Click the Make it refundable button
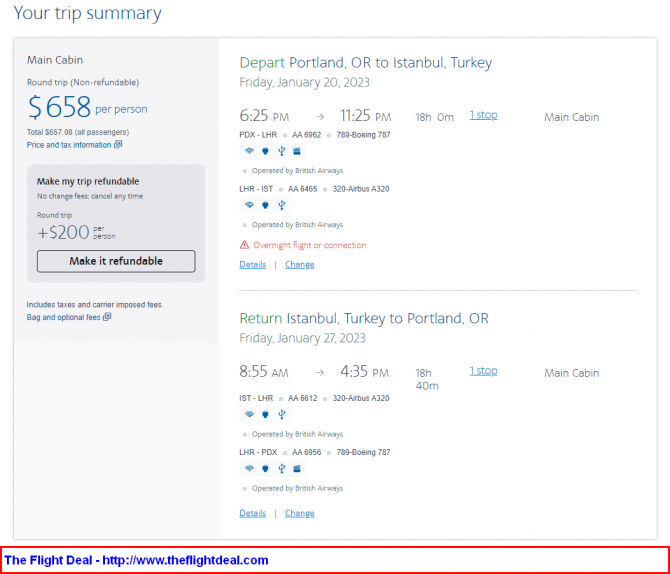 pos(116,261)
